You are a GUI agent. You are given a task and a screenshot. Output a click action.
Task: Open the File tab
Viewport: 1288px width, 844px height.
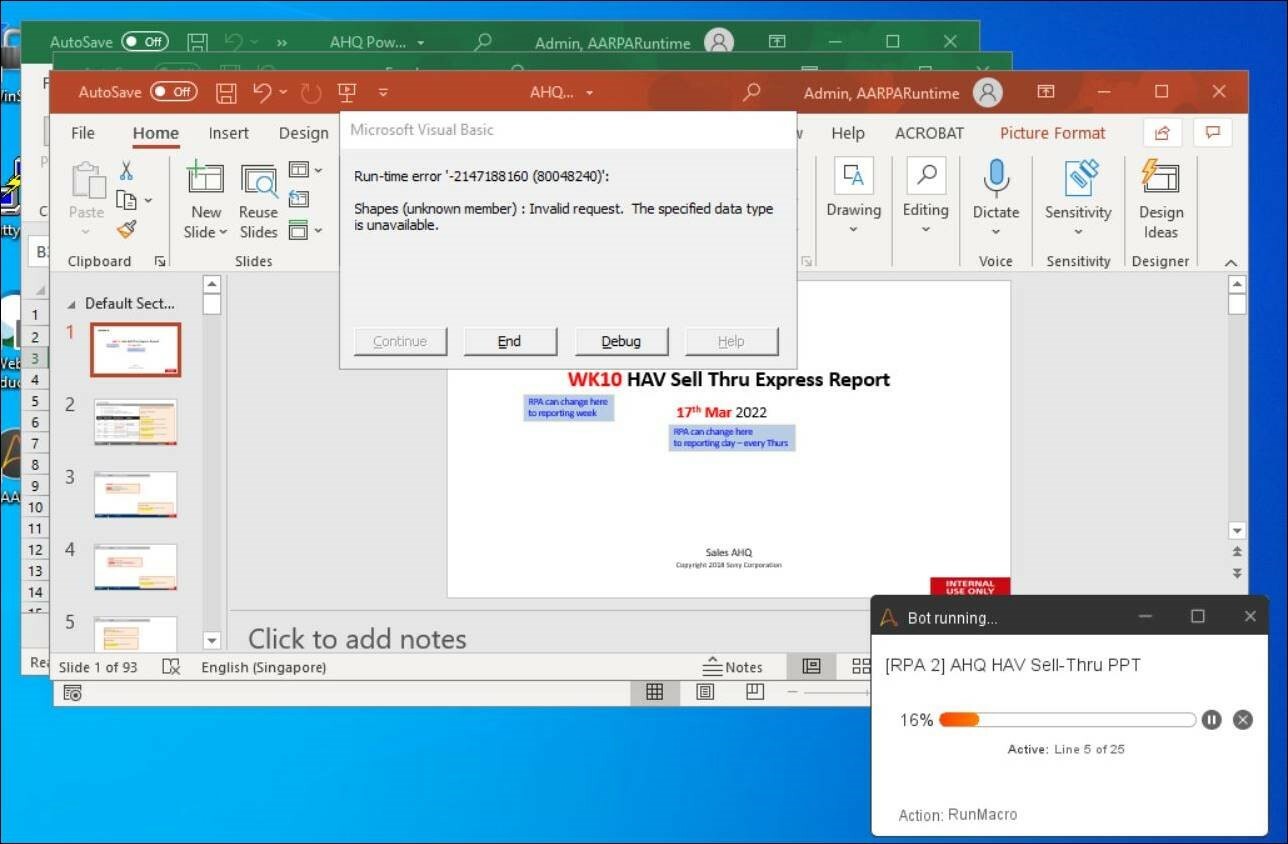pyautogui.click(x=83, y=133)
